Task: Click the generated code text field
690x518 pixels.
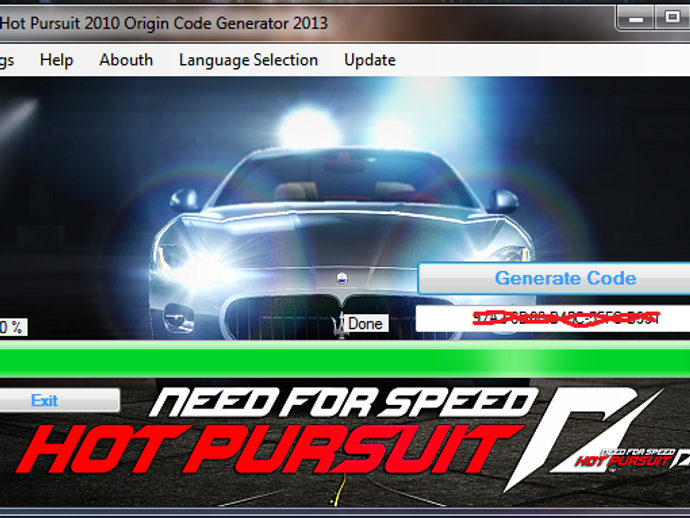Action: [x=553, y=319]
